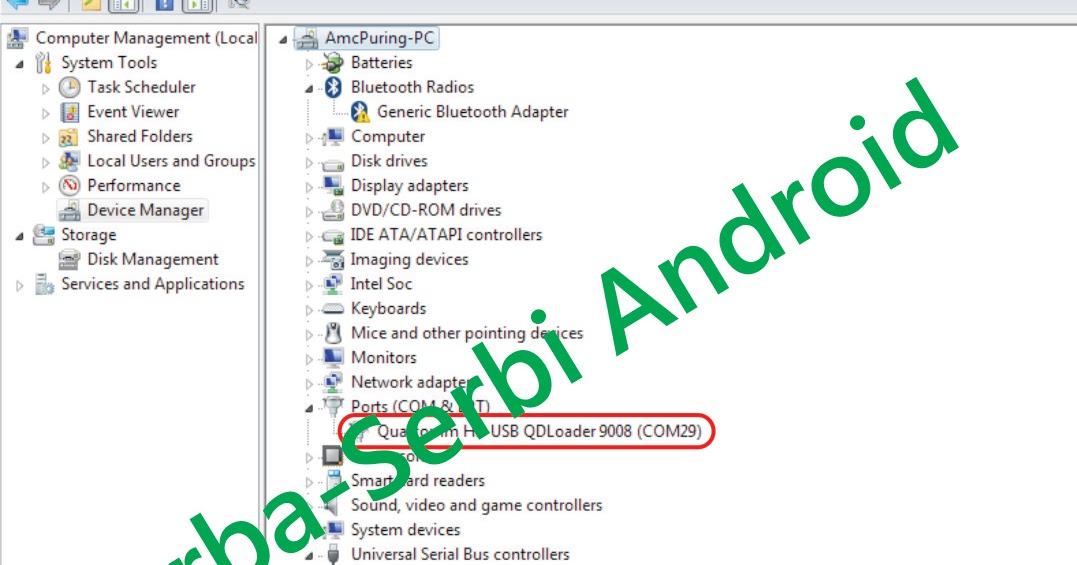This screenshot has width=1077, height=565.
Task: Click the Generic Bluetooth Adapter warning icon
Action: coord(359,112)
